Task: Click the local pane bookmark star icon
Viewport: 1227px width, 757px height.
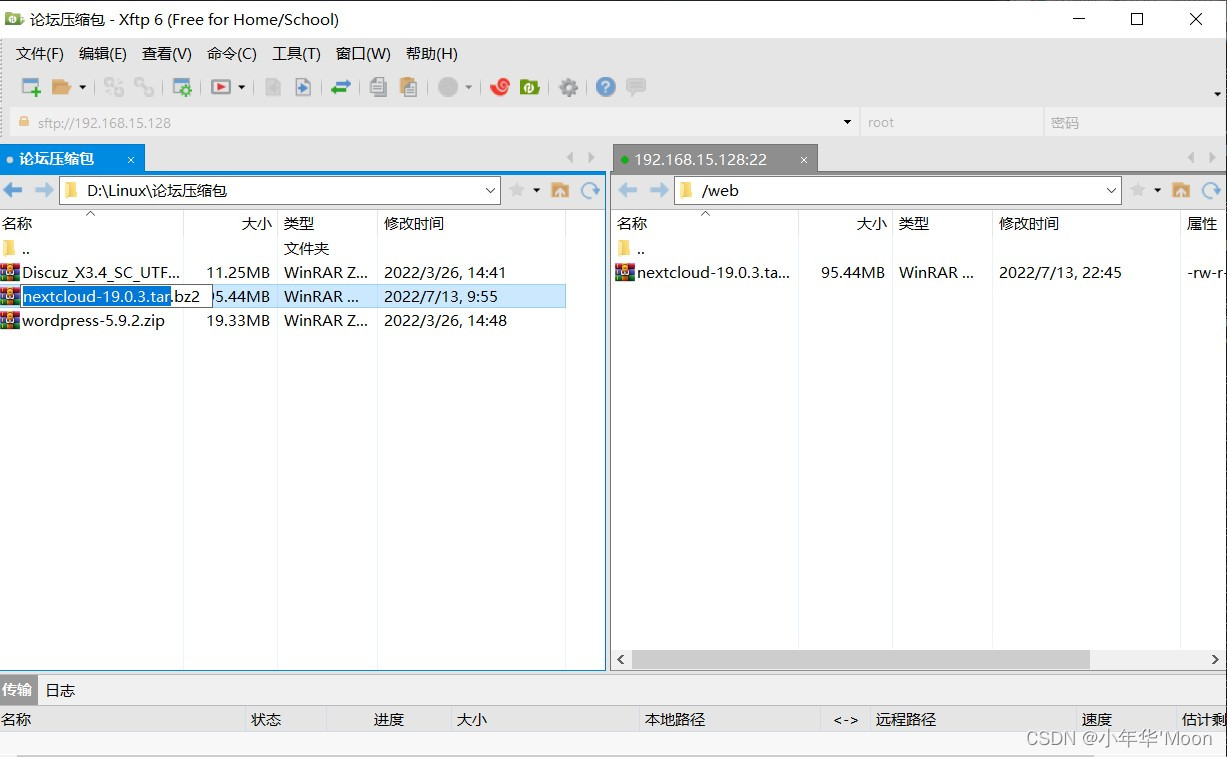Action: 517,190
